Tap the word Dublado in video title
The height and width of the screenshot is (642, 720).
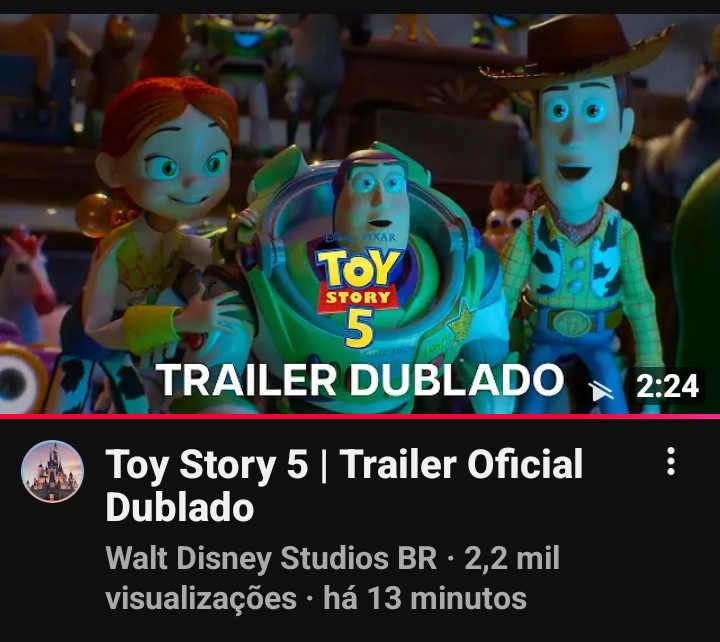pyautogui.click(x=180, y=507)
